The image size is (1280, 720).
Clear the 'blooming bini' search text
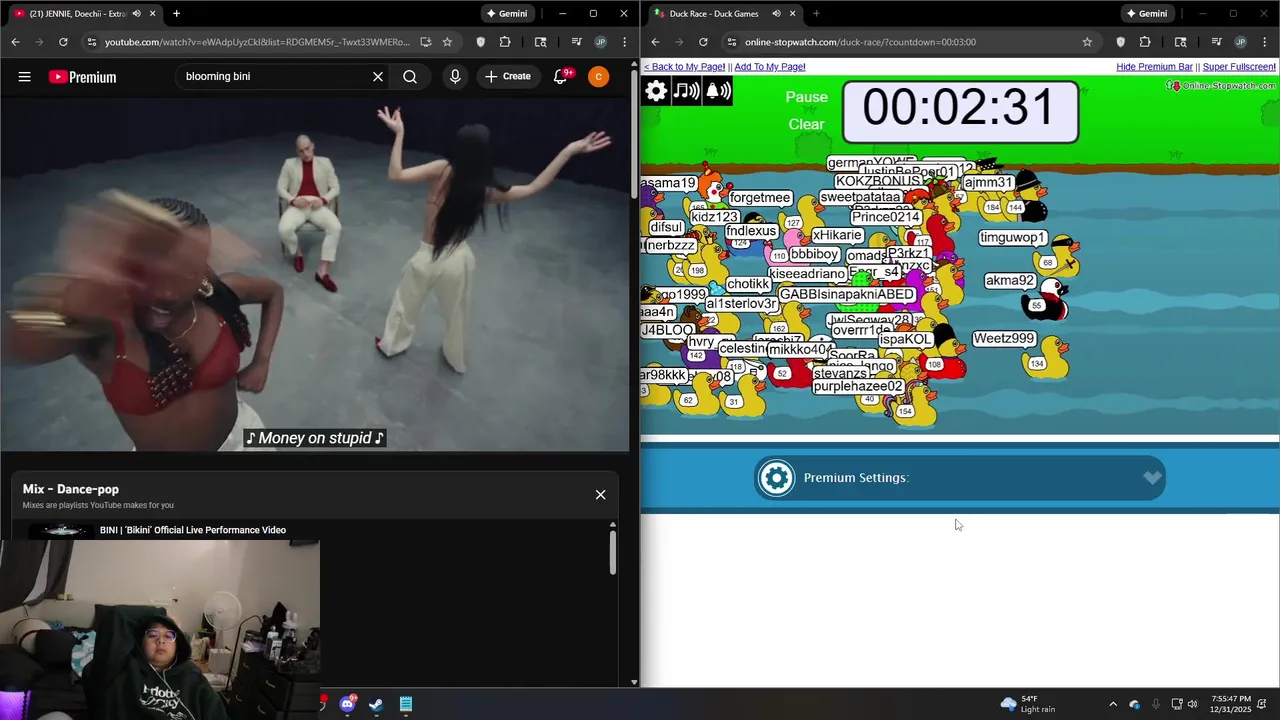pos(378,76)
